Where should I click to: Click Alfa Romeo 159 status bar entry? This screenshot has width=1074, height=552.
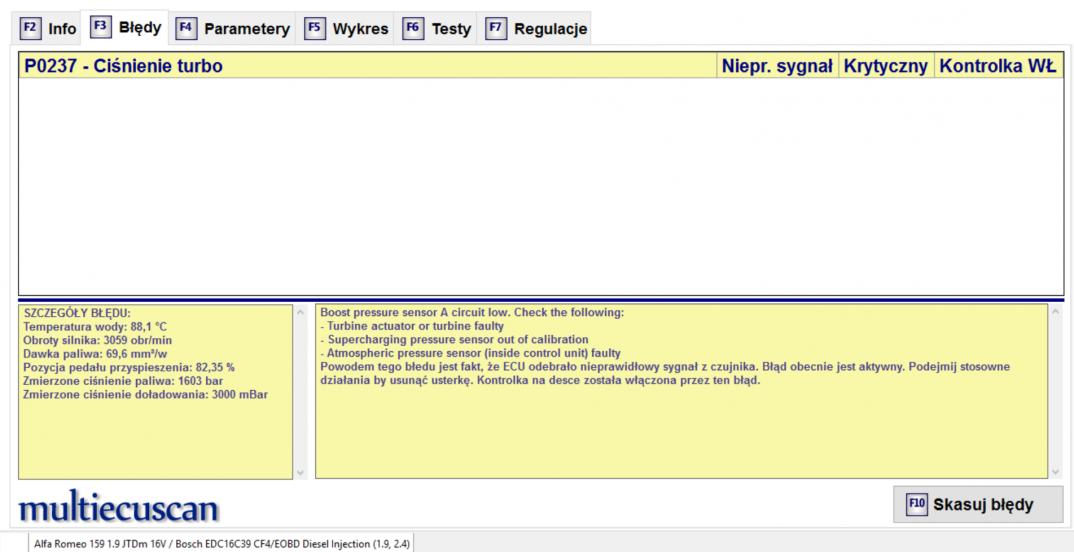pos(222,544)
